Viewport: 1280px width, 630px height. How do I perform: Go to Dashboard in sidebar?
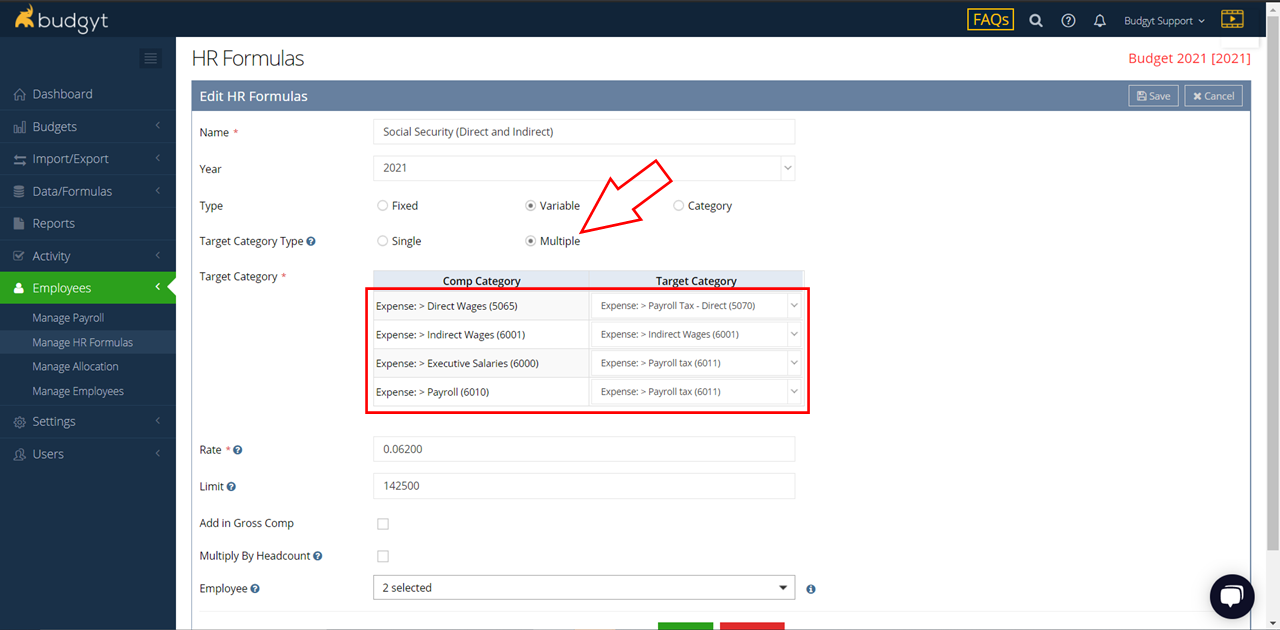tap(88, 94)
